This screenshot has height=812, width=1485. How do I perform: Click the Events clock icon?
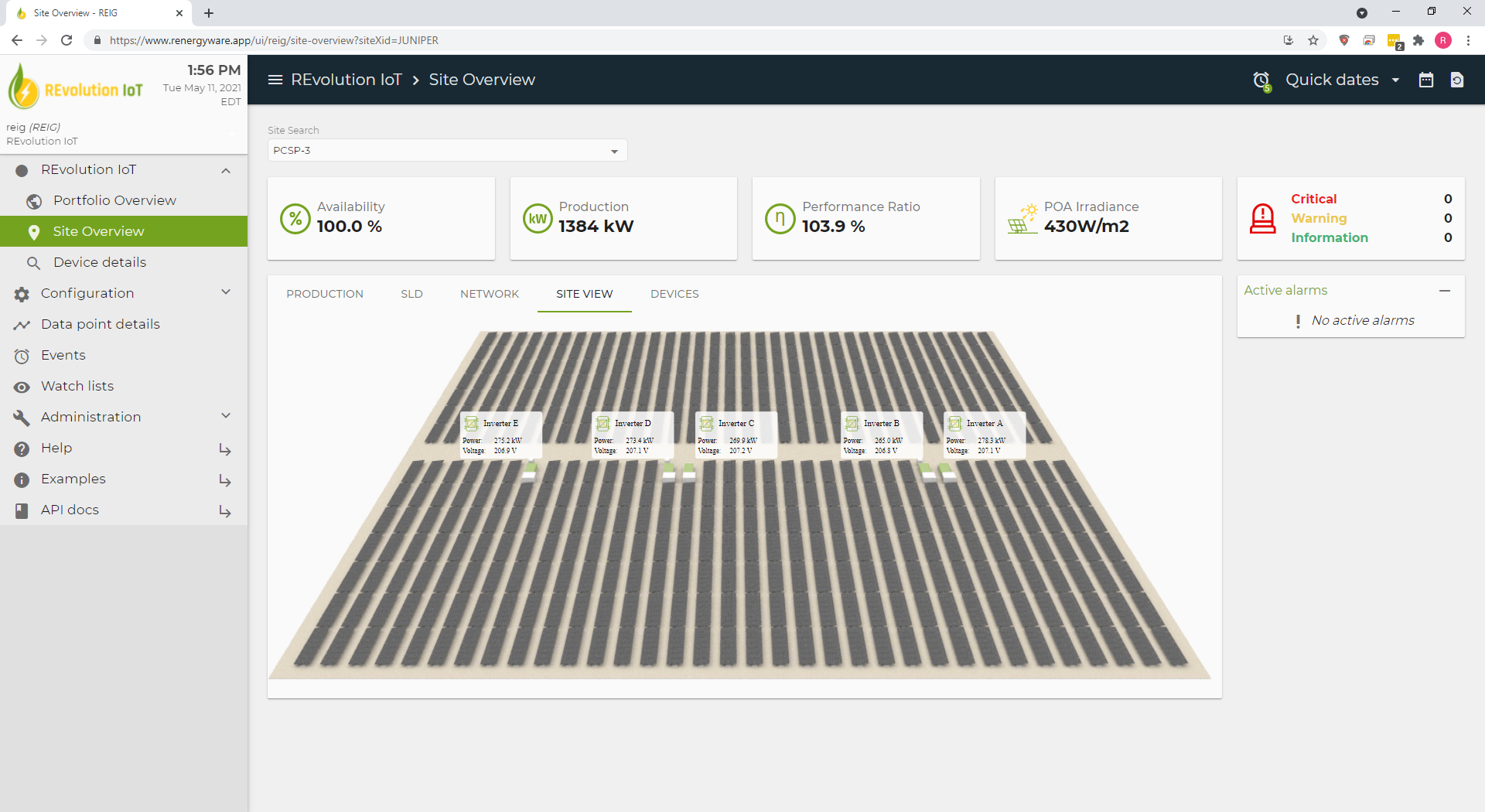coord(22,356)
